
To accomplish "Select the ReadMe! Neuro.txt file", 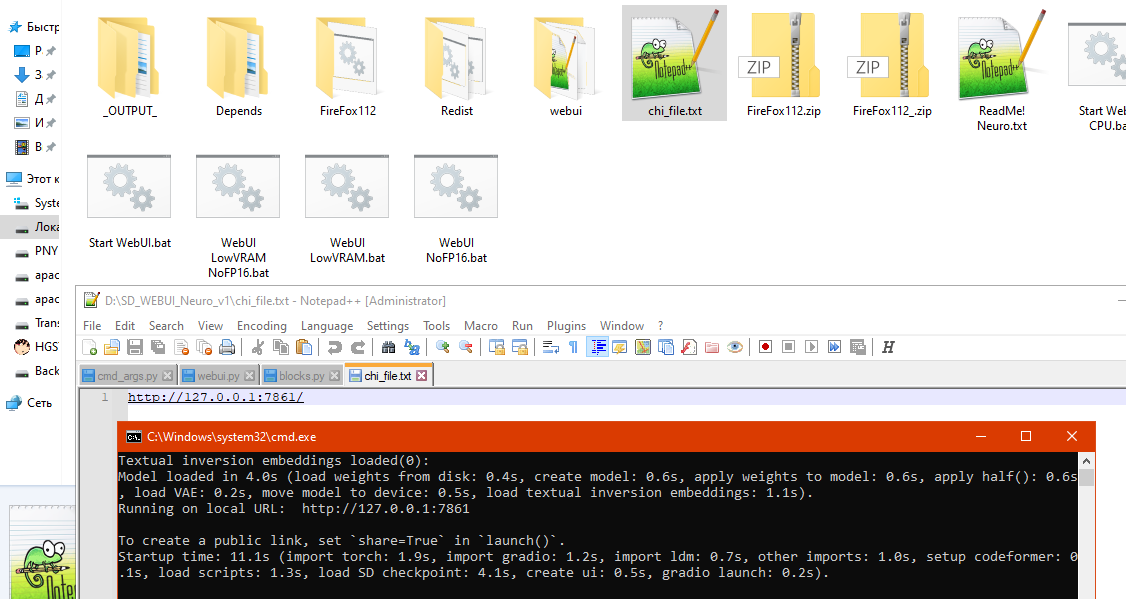I will tap(1002, 70).
